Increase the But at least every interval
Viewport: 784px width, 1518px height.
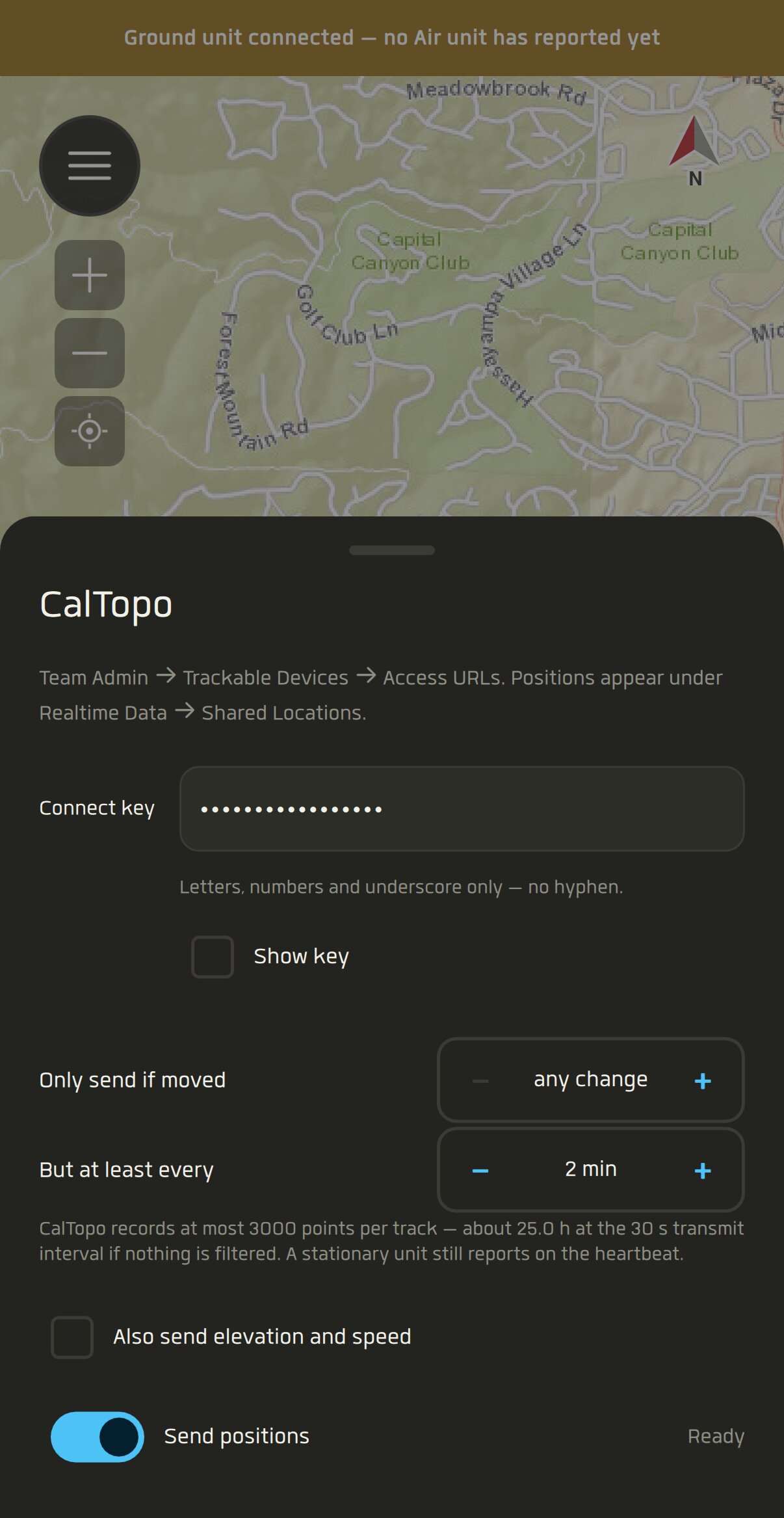pos(703,1171)
